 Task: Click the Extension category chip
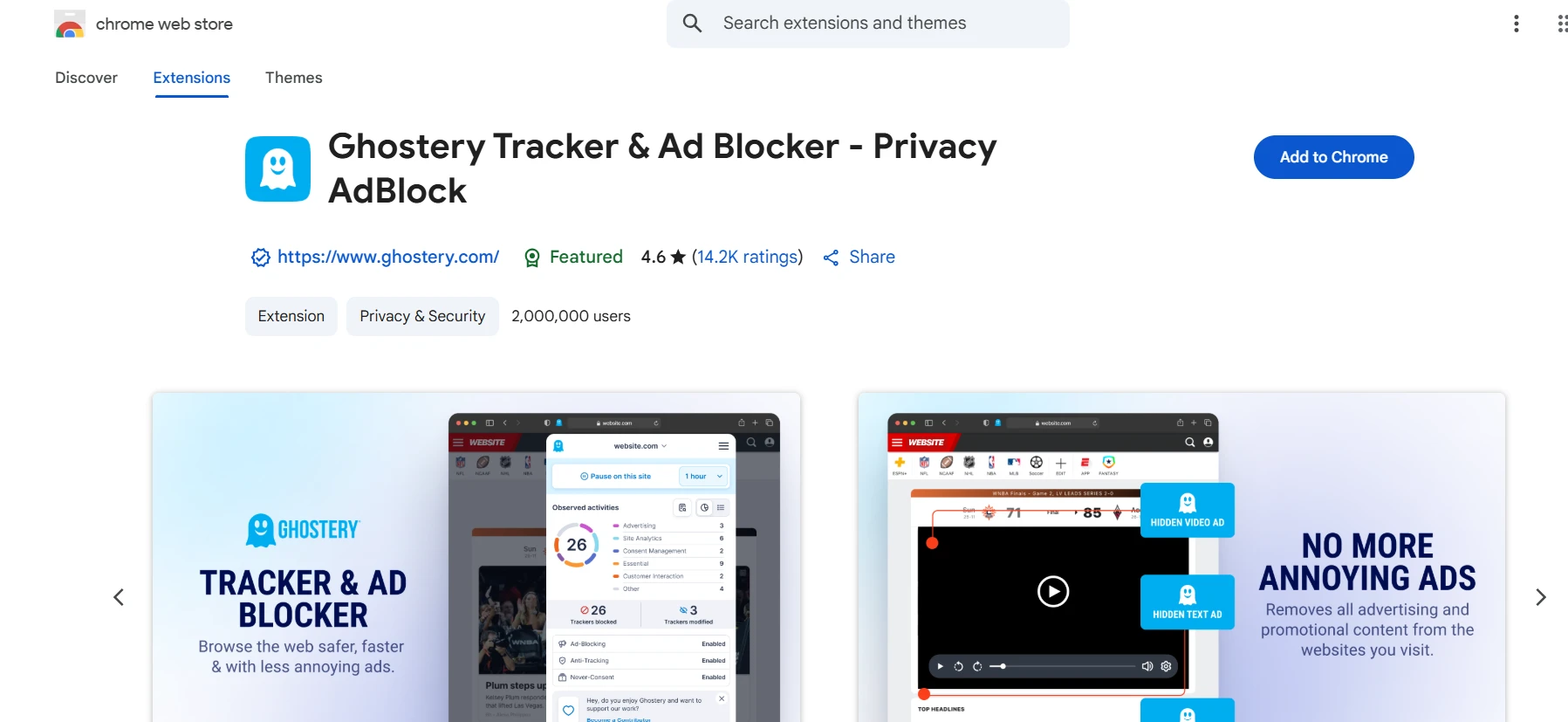tap(291, 316)
